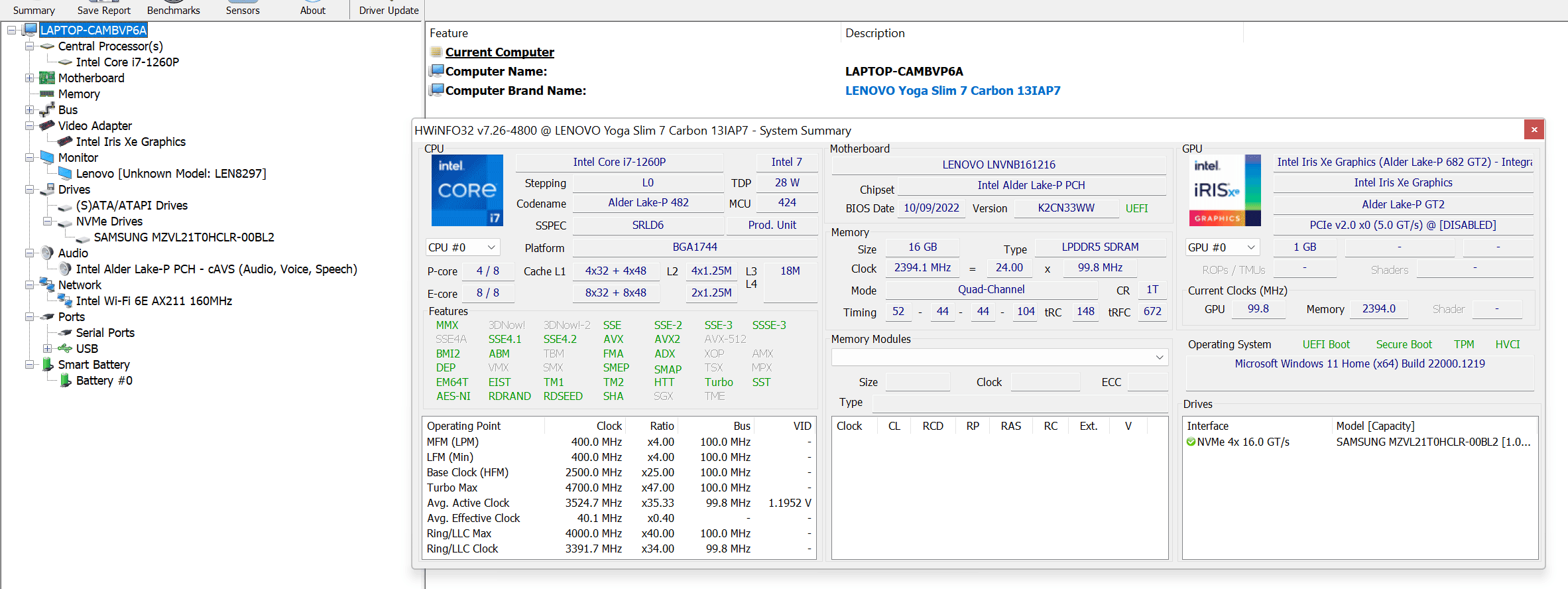Click the Turbo Max operating point row

[x=619, y=488]
